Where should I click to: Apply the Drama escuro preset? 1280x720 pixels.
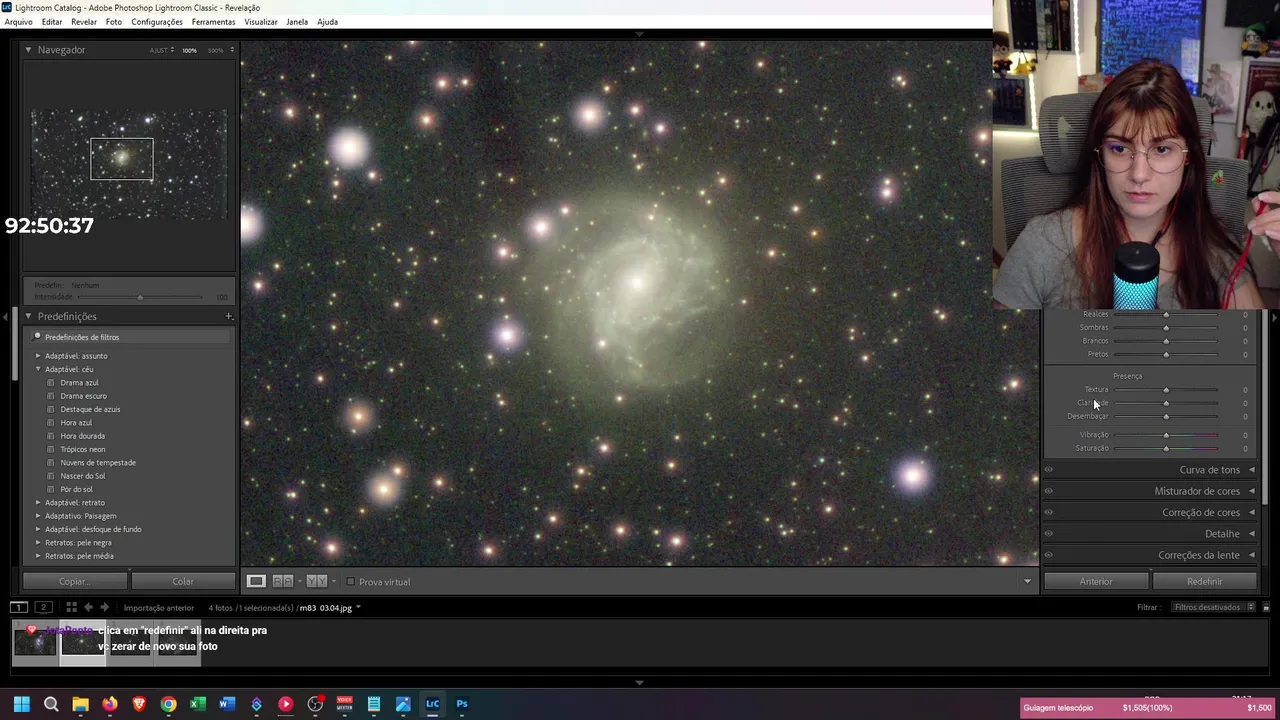point(83,396)
